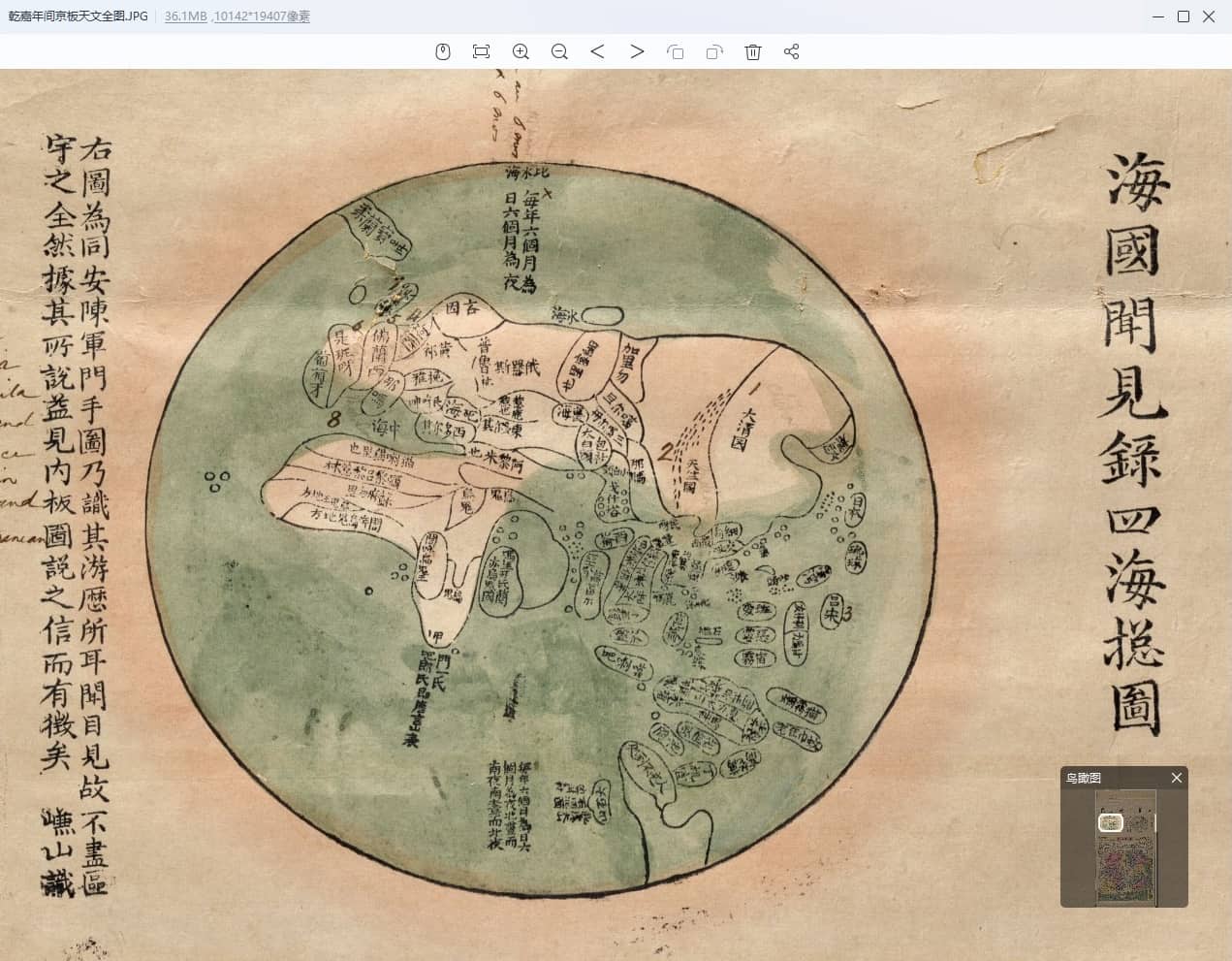The image size is (1232, 961).
Task: Click the 36.1MB file size link
Action: click(x=185, y=16)
